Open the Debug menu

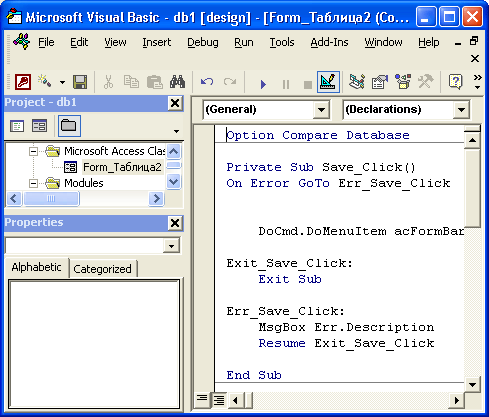pyautogui.click(x=203, y=42)
